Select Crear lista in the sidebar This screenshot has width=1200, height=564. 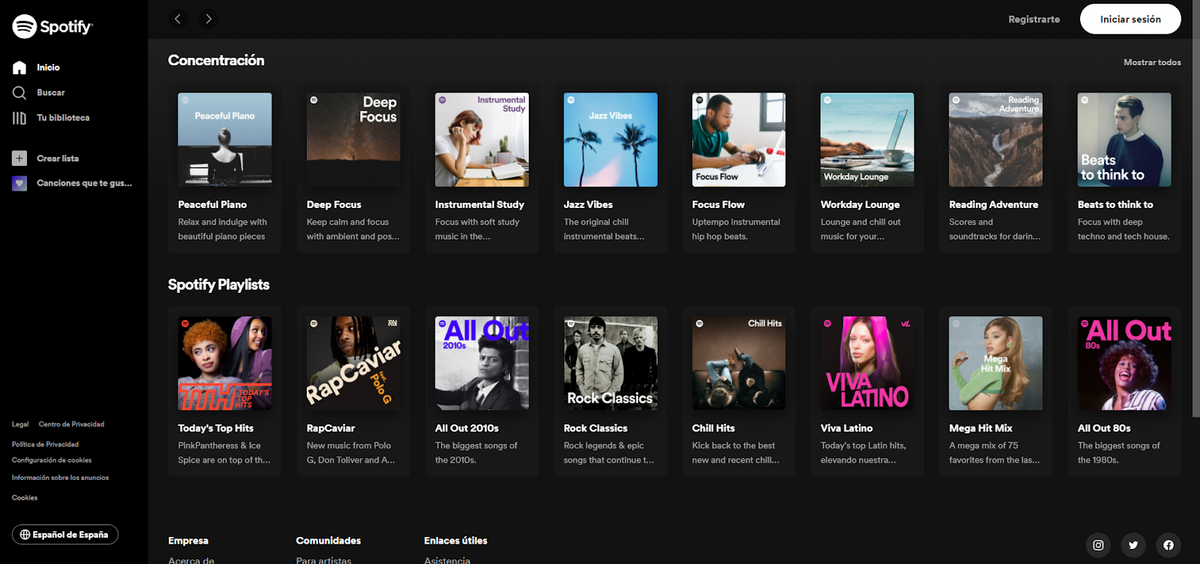[58, 158]
